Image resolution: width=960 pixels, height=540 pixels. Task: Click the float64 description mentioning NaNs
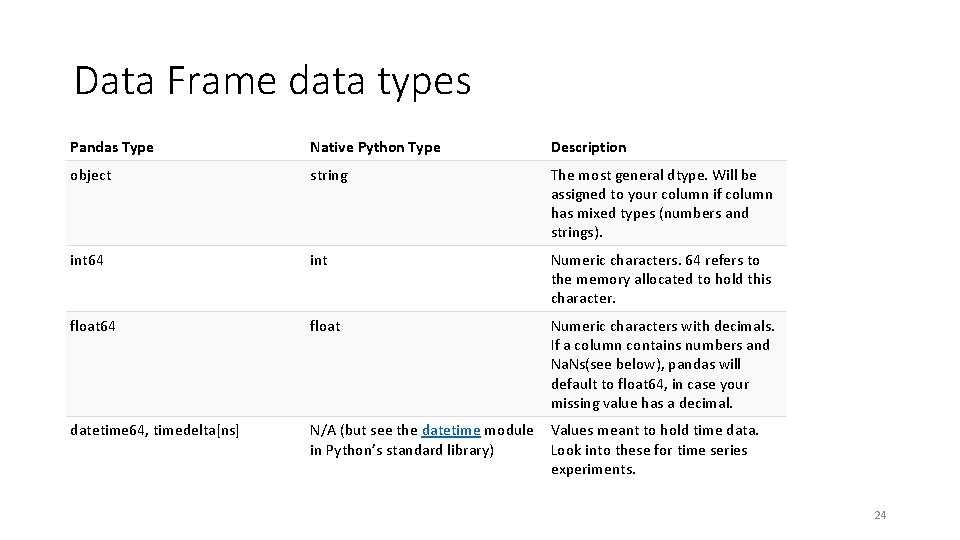coord(663,364)
